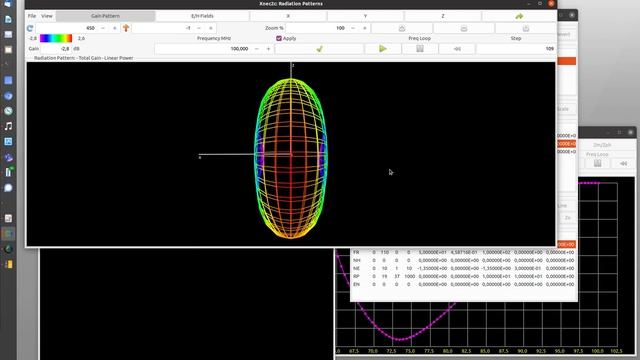The height and width of the screenshot is (360, 640).
Task: Pause the frequency loop
Action: click(x=420, y=49)
